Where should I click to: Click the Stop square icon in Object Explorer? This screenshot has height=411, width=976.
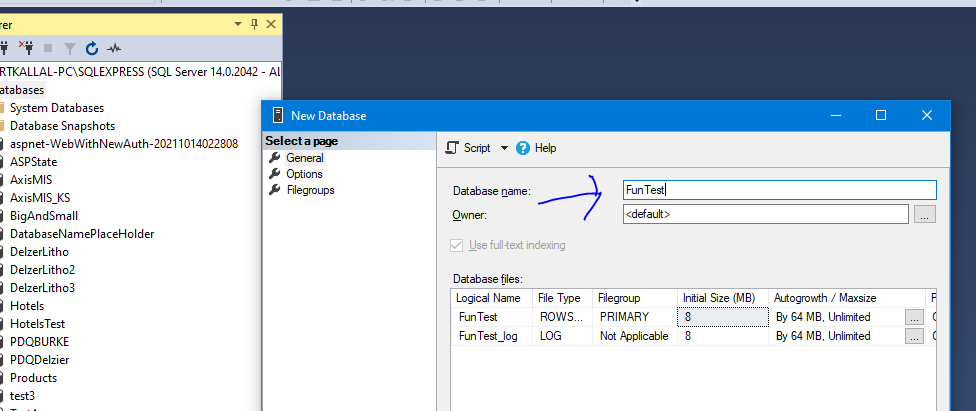point(48,47)
